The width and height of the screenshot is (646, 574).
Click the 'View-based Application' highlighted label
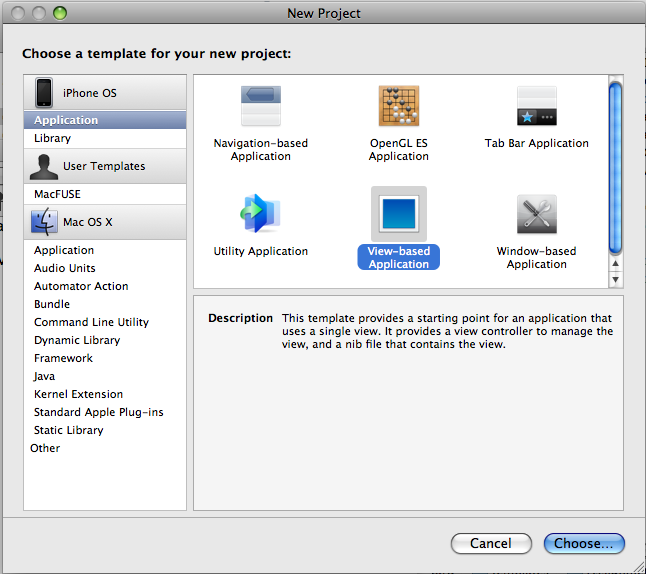pyautogui.click(x=399, y=258)
